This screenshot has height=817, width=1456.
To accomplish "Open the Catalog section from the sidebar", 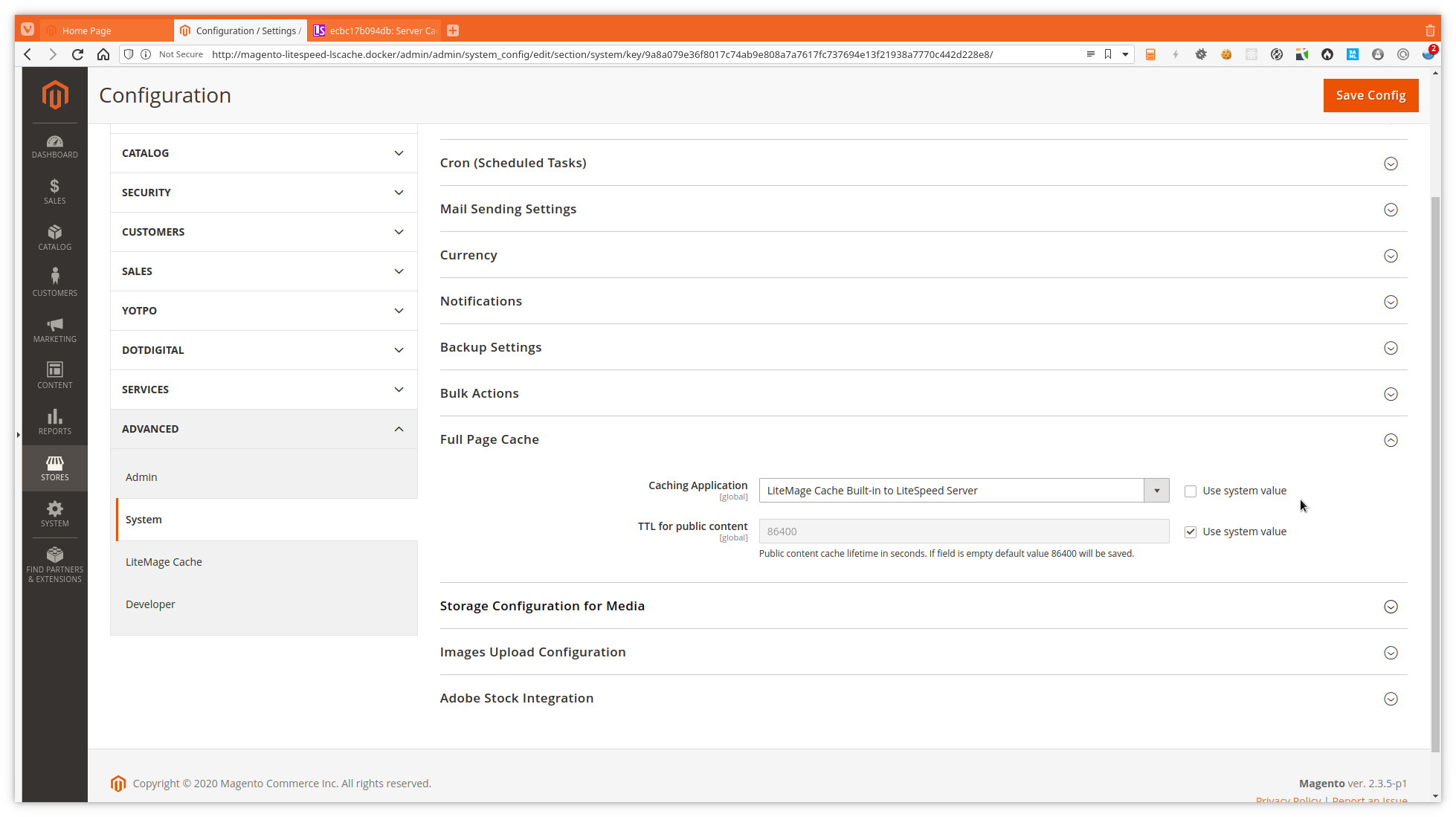I will point(54,237).
